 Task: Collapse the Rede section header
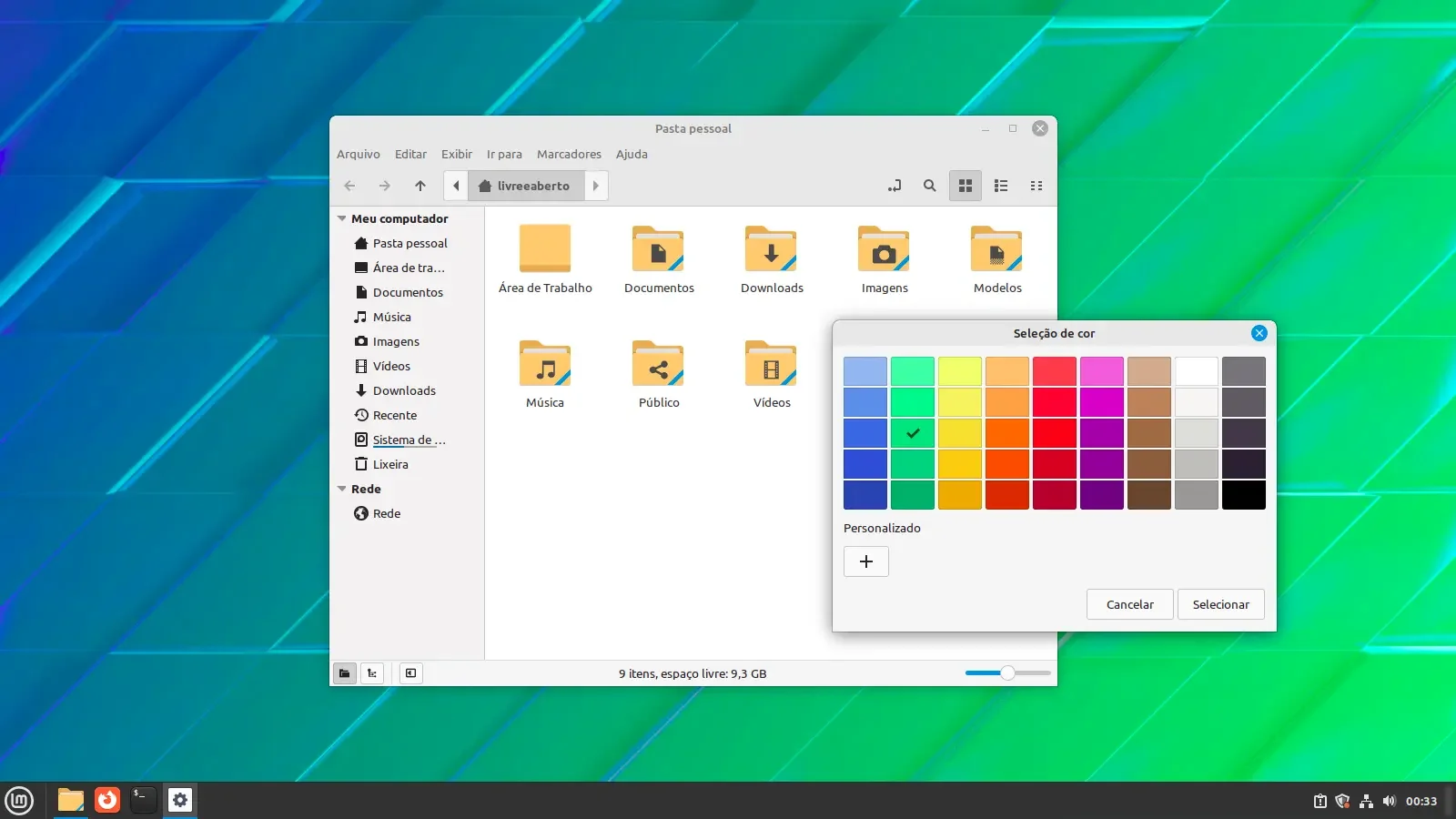point(342,489)
